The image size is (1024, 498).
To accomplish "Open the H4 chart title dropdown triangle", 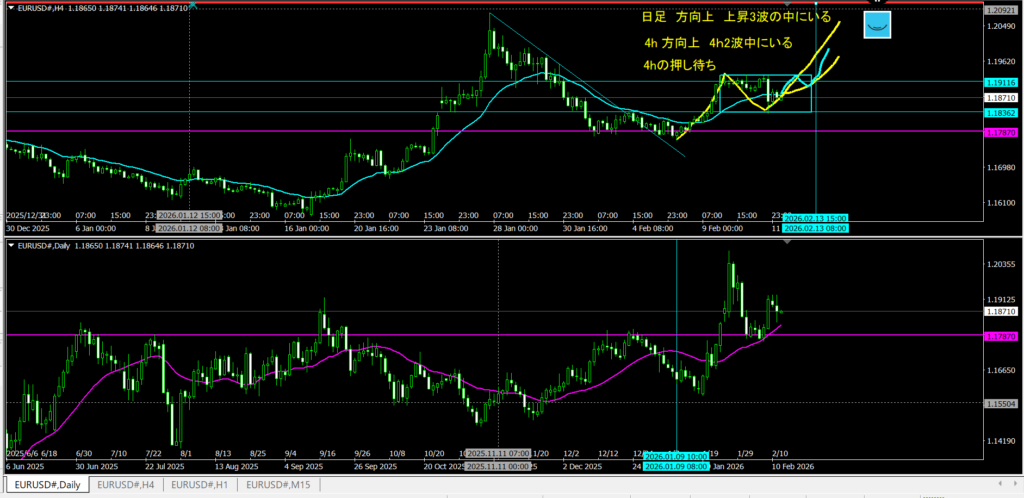I will click(11, 6).
